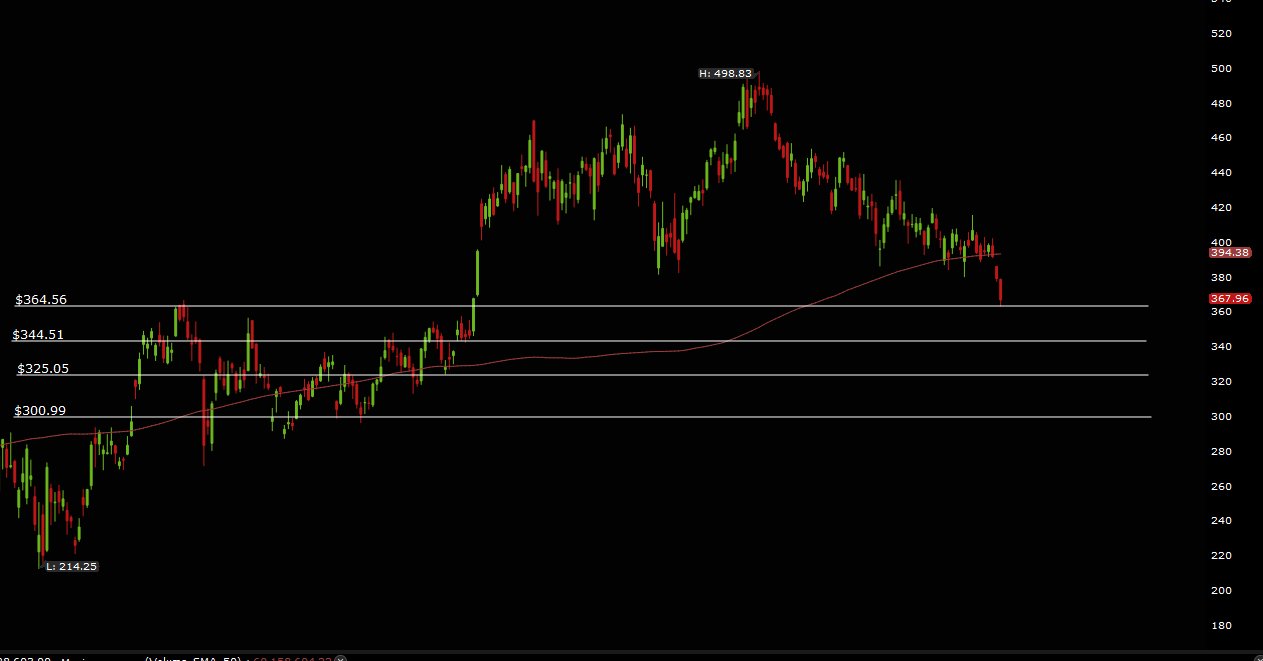This screenshot has height=661, width=1263.
Task: Click the $364.56 price level label
Action: (41, 300)
